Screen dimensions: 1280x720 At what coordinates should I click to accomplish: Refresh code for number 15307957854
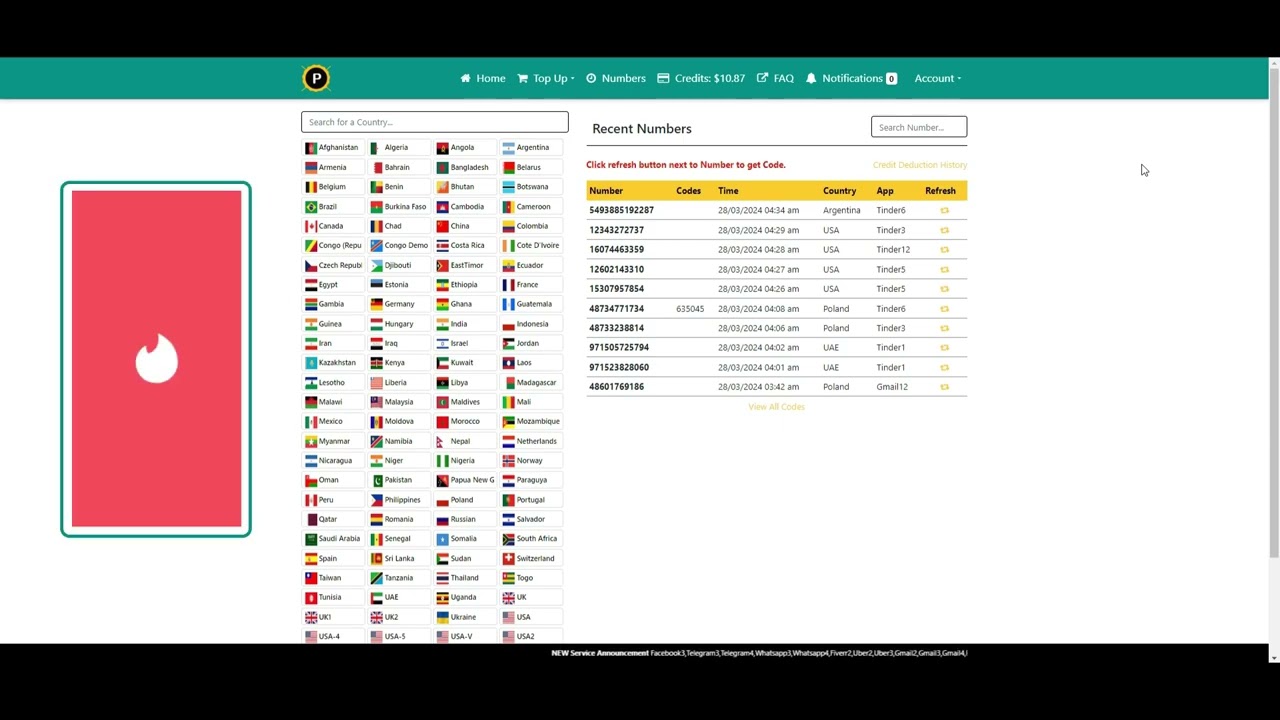tap(944, 289)
